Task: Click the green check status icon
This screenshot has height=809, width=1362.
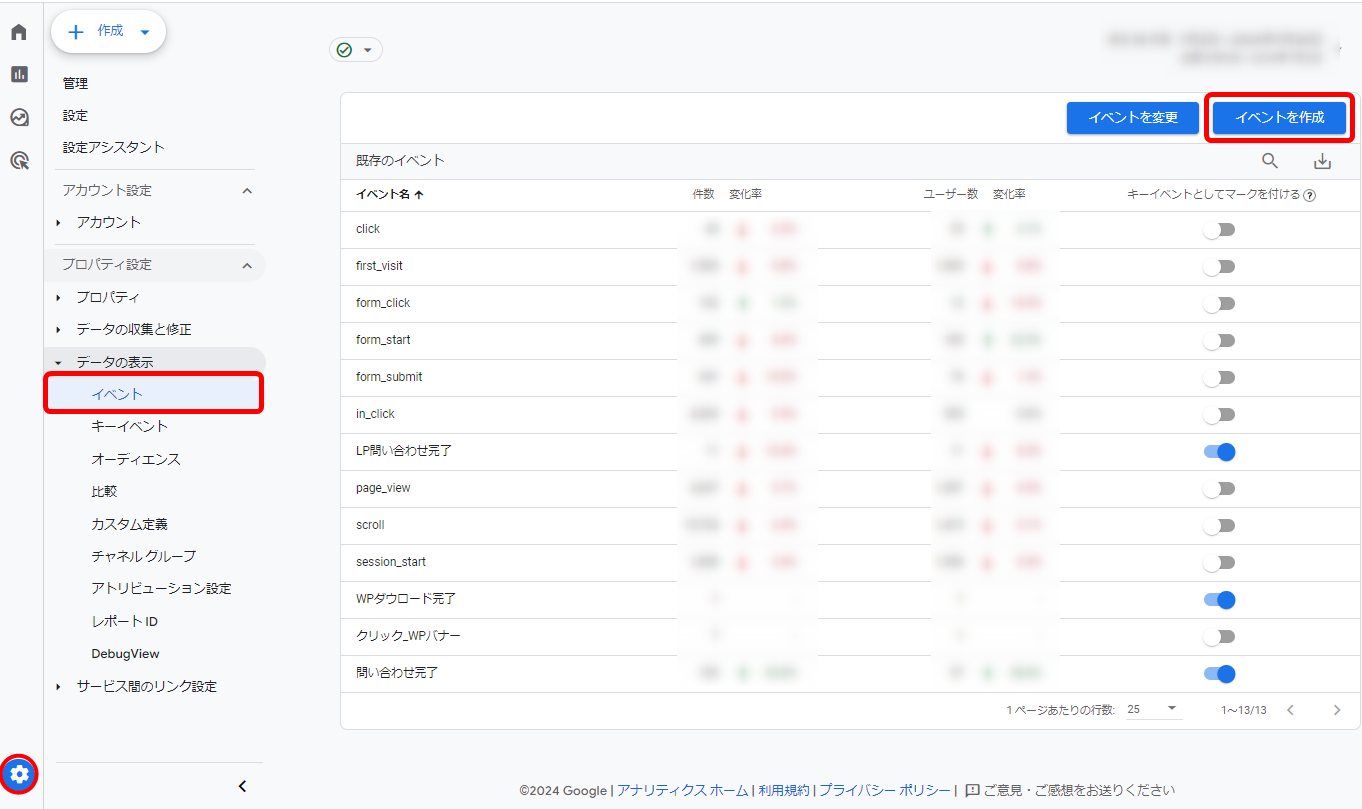Action: [345, 50]
